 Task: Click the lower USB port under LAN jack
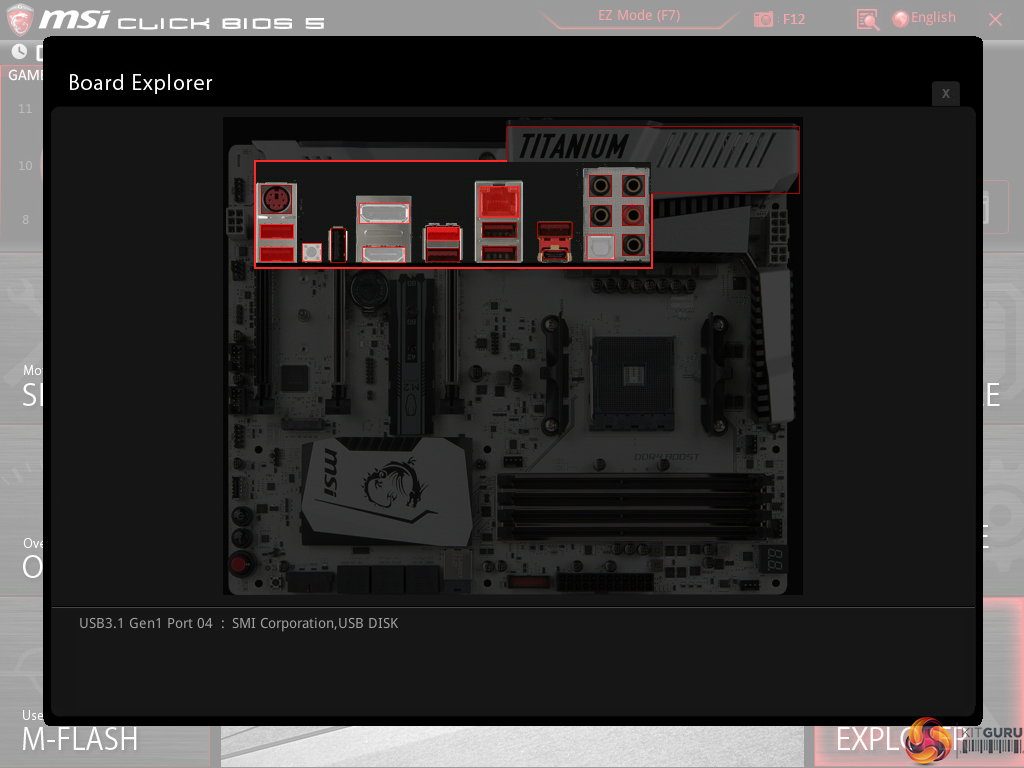coord(499,253)
